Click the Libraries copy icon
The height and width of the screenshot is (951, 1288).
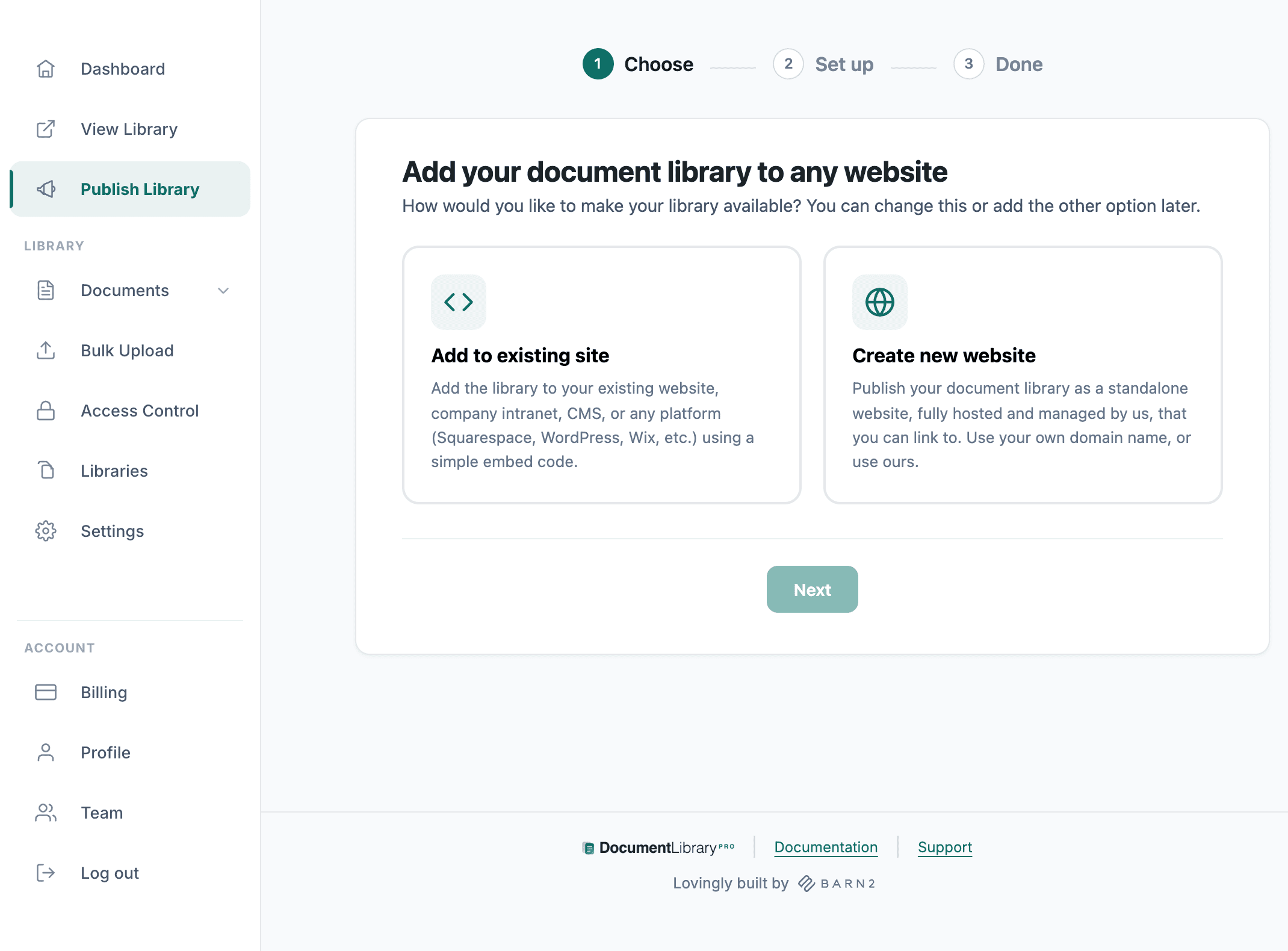[46, 471]
